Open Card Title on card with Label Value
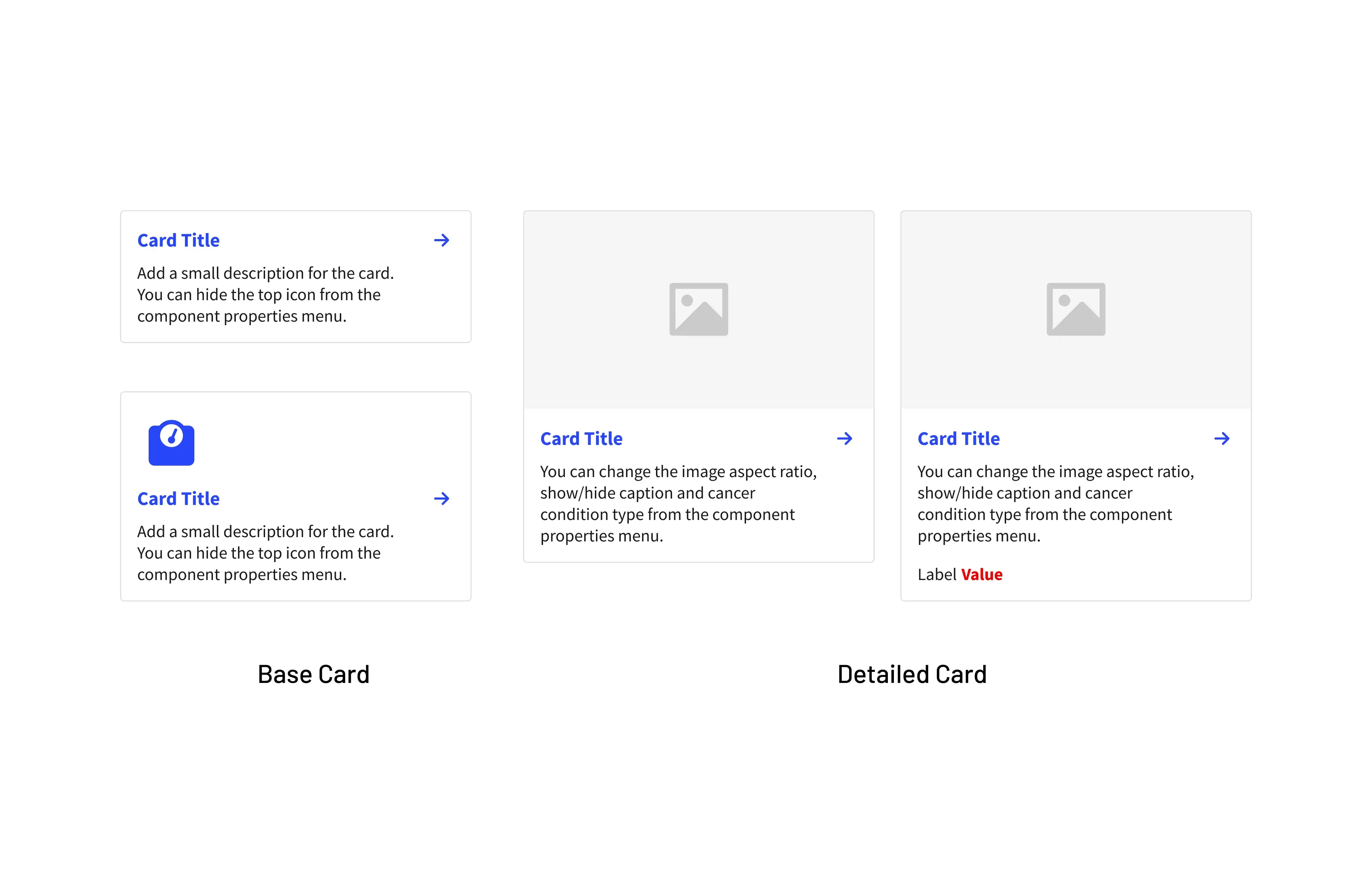The width and height of the screenshot is (1372, 892). pos(959,439)
